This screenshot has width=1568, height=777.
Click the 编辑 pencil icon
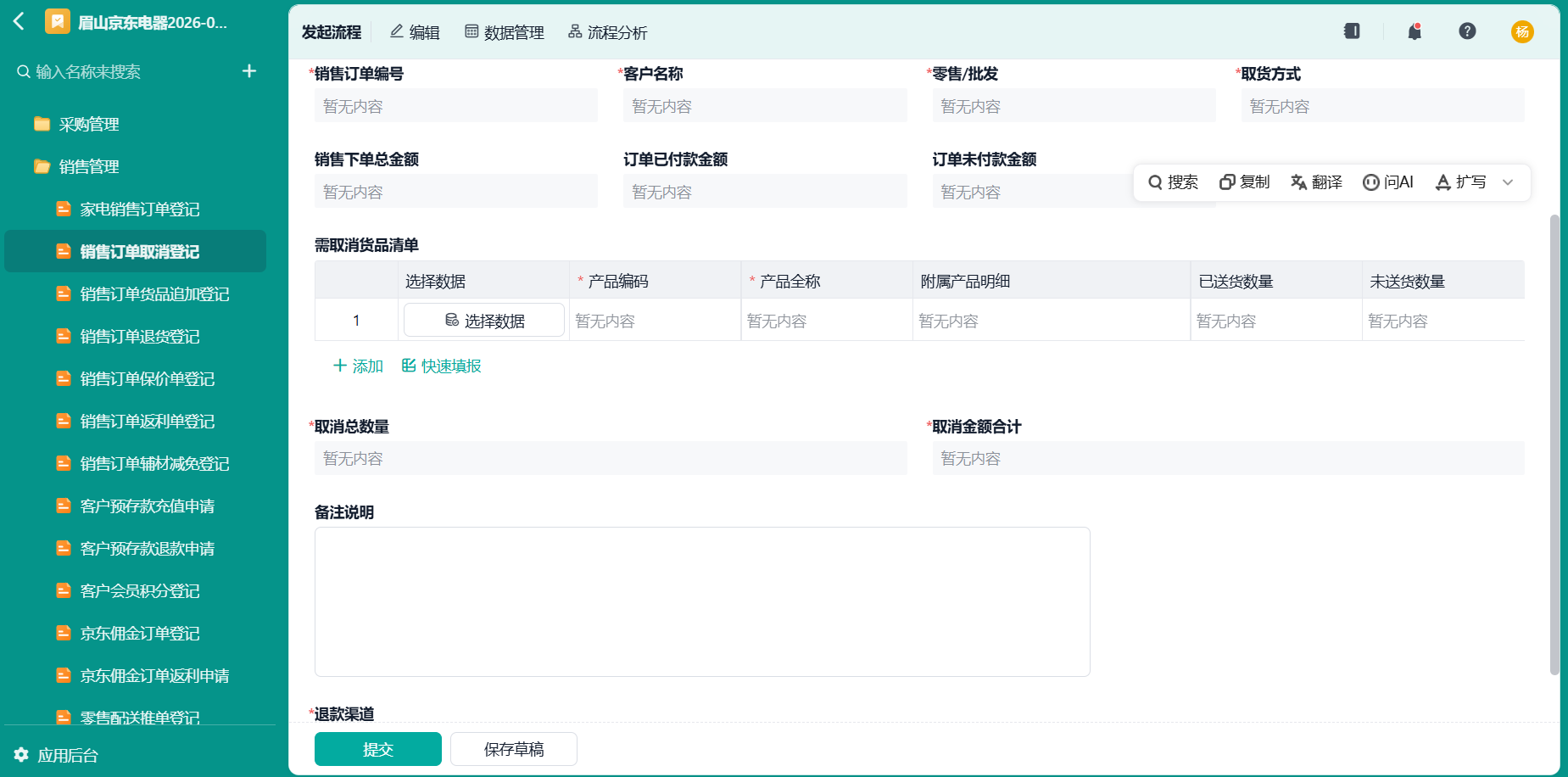396,31
